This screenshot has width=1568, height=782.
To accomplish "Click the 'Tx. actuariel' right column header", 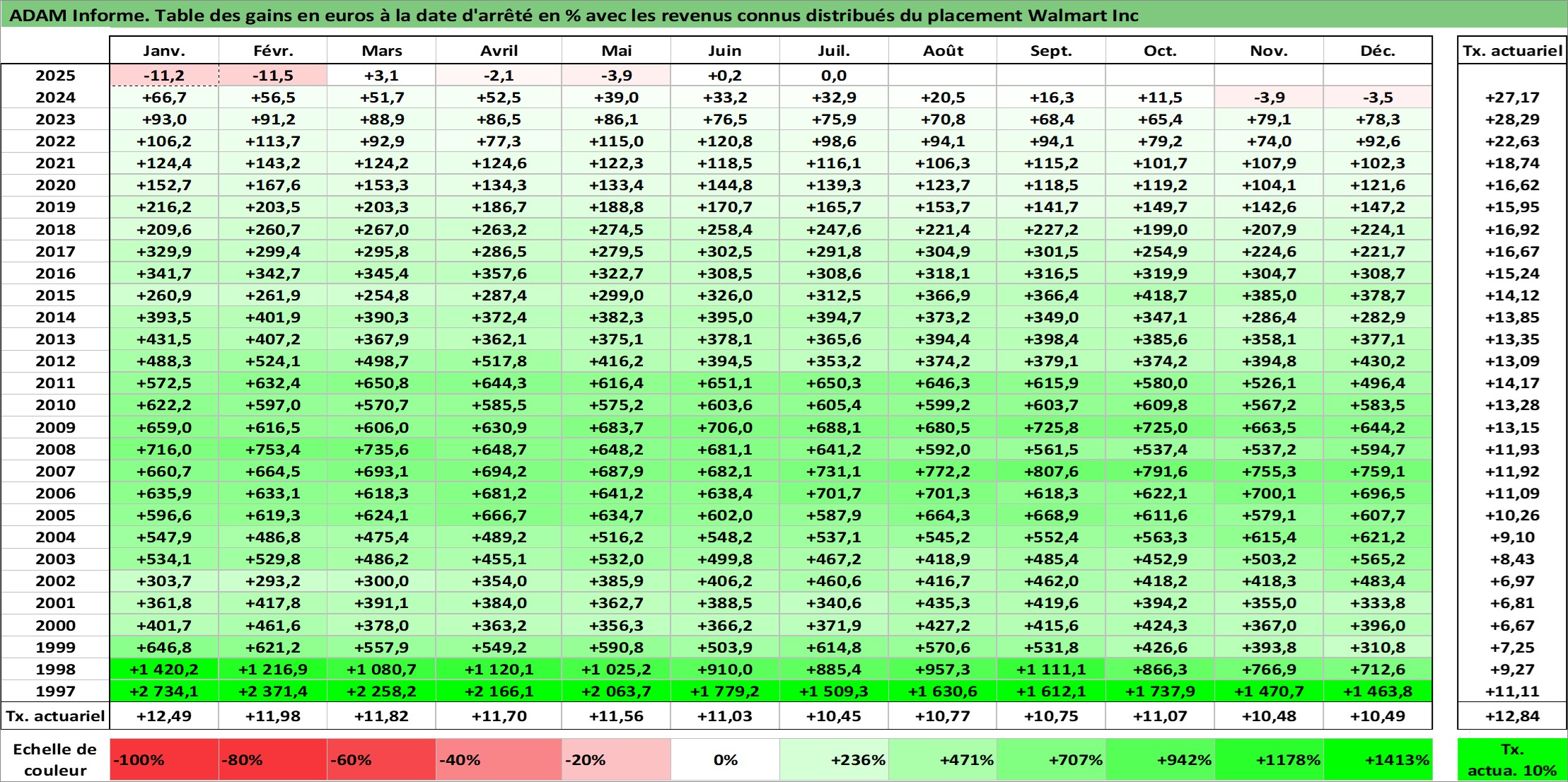I will [x=1512, y=51].
